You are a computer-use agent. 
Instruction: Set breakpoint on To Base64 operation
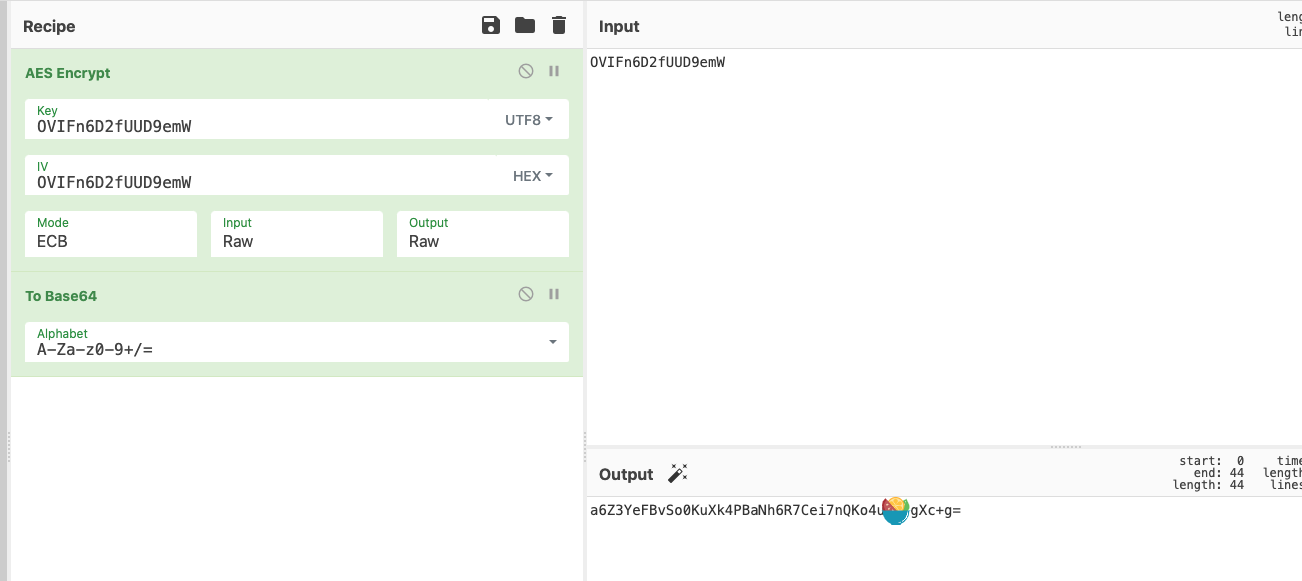click(x=554, y=294)
